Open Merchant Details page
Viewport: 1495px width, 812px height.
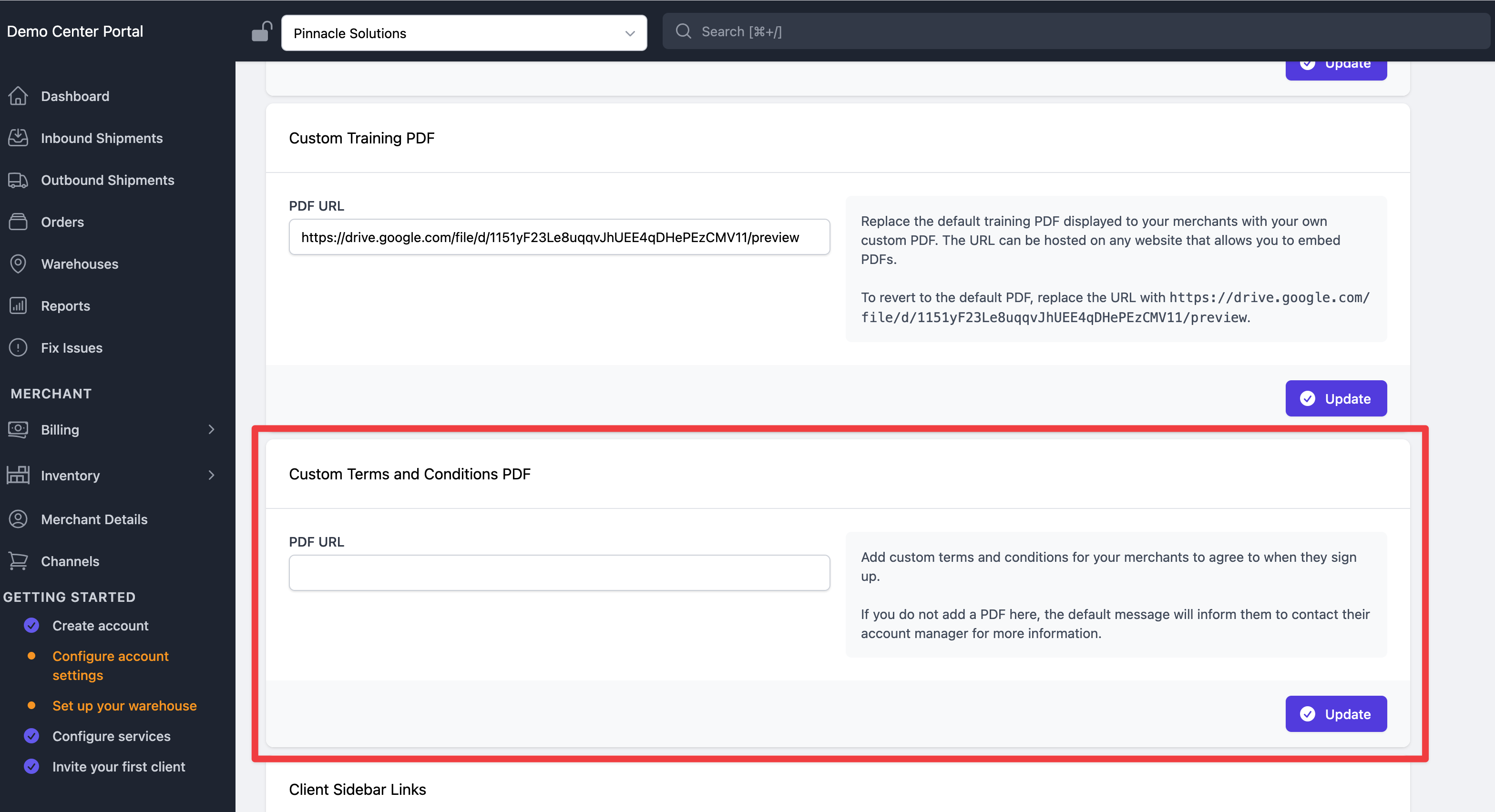point(94,519)
